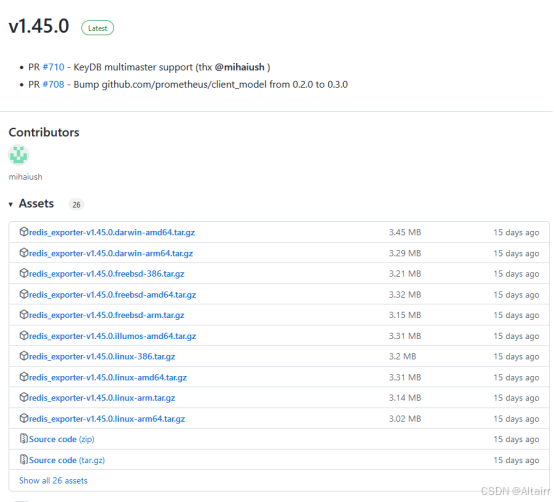Download redis_exporter-v1.45.0.linux-arm.tar.gz
Viewport: 554px width, 502px height.
[x=102, y=398]
